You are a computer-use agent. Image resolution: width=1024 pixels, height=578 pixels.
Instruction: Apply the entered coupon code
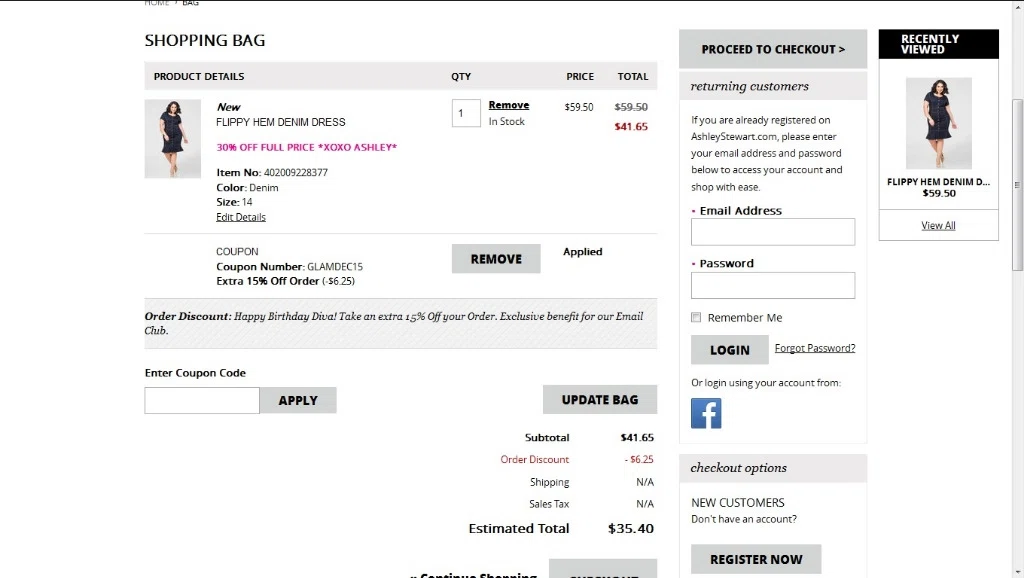click(298, 400)
